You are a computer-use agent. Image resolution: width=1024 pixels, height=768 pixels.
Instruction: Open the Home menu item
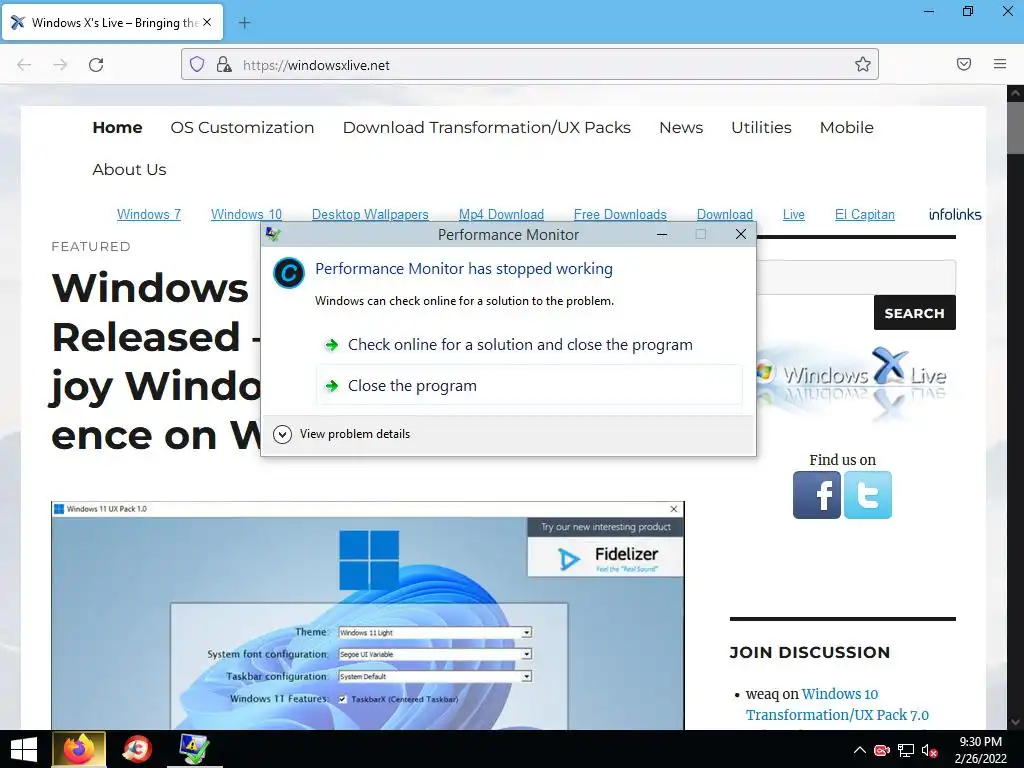pyautogui.click(x=118, y=127)
